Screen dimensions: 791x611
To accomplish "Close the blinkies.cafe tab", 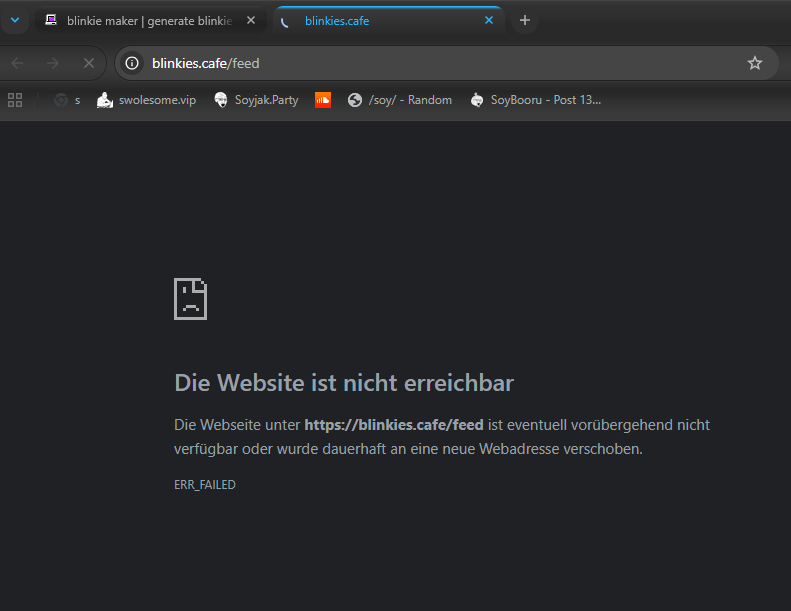I will 489,21.
